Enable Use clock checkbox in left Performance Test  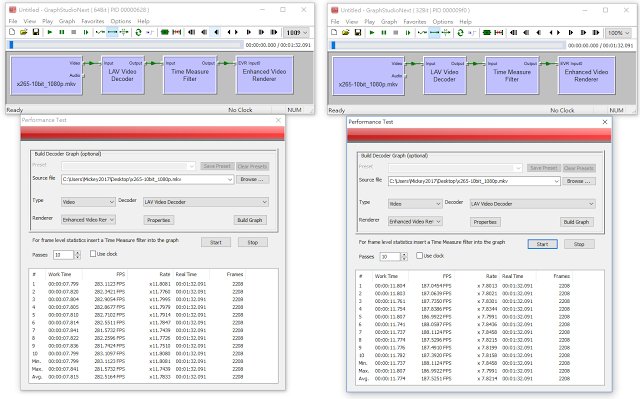[x=93, y=254]
